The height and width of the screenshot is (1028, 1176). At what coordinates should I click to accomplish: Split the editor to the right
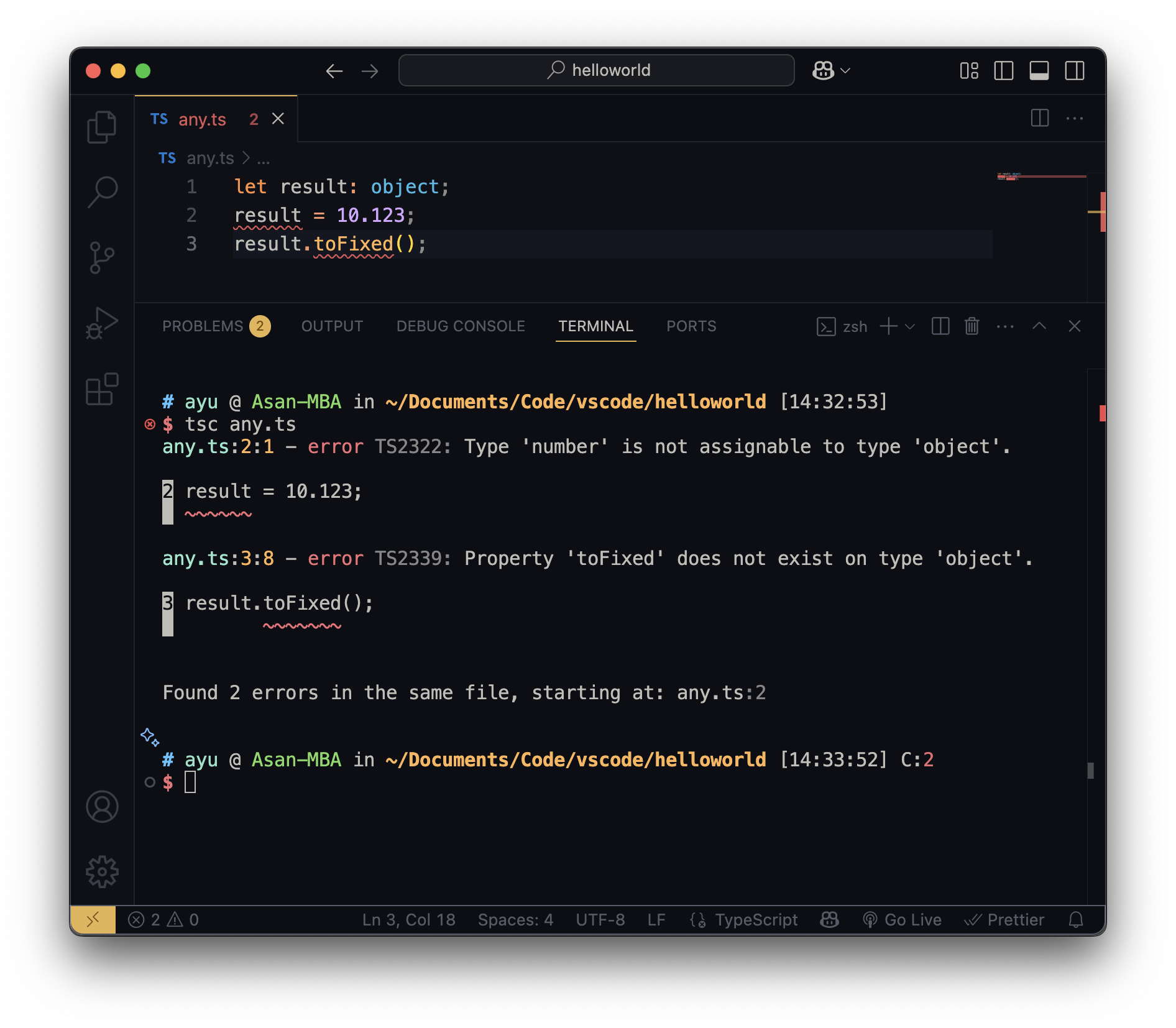pos(1040,118)
